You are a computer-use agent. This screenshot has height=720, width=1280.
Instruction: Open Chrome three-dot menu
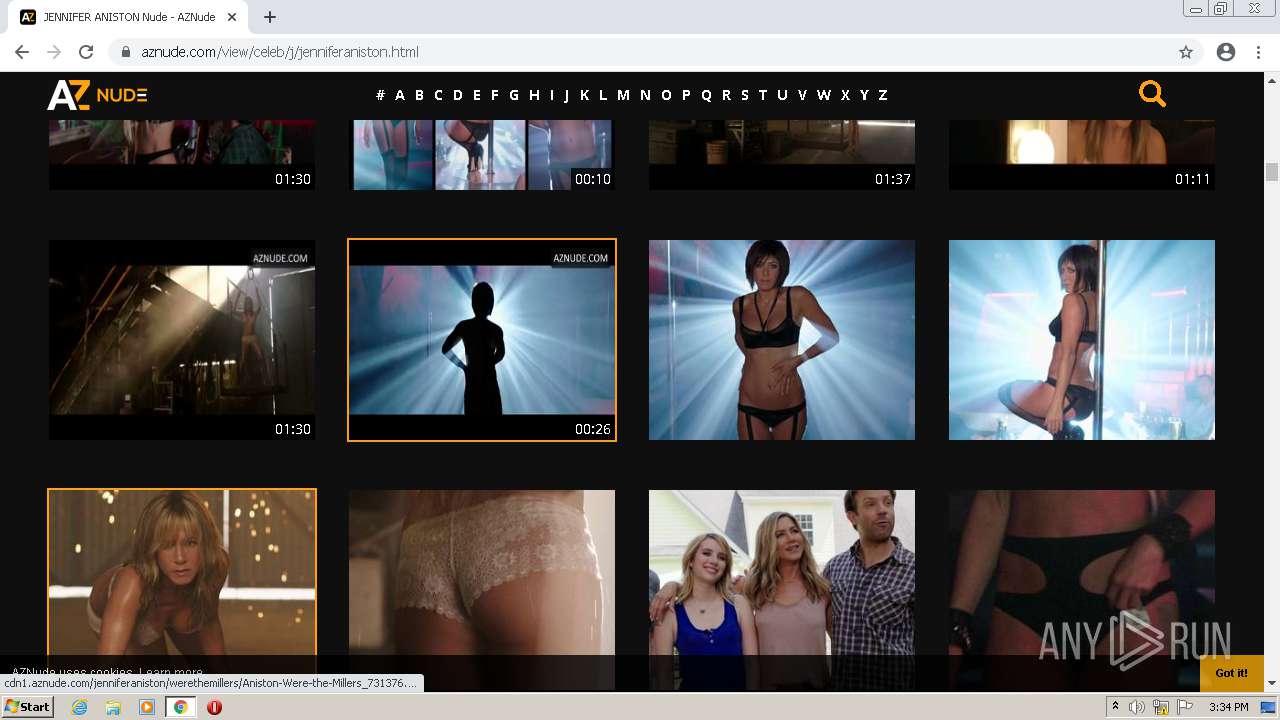(1258, 52)
